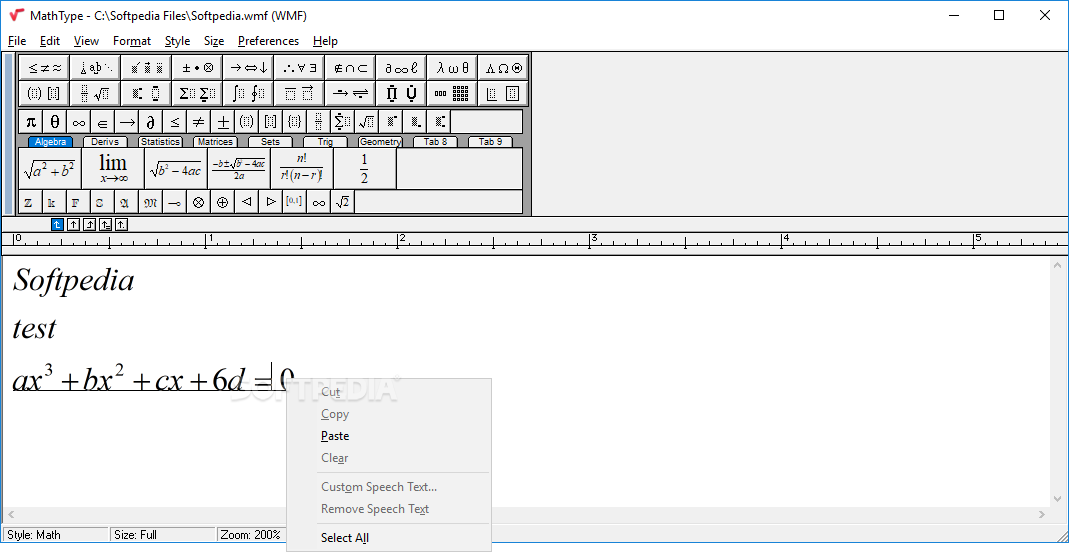Open the lowercase Greek palette (λ ω θ)
Image resolution: width=1069 pixels, height=552 pixels.
pyautogui.click(x=452, y=67)
